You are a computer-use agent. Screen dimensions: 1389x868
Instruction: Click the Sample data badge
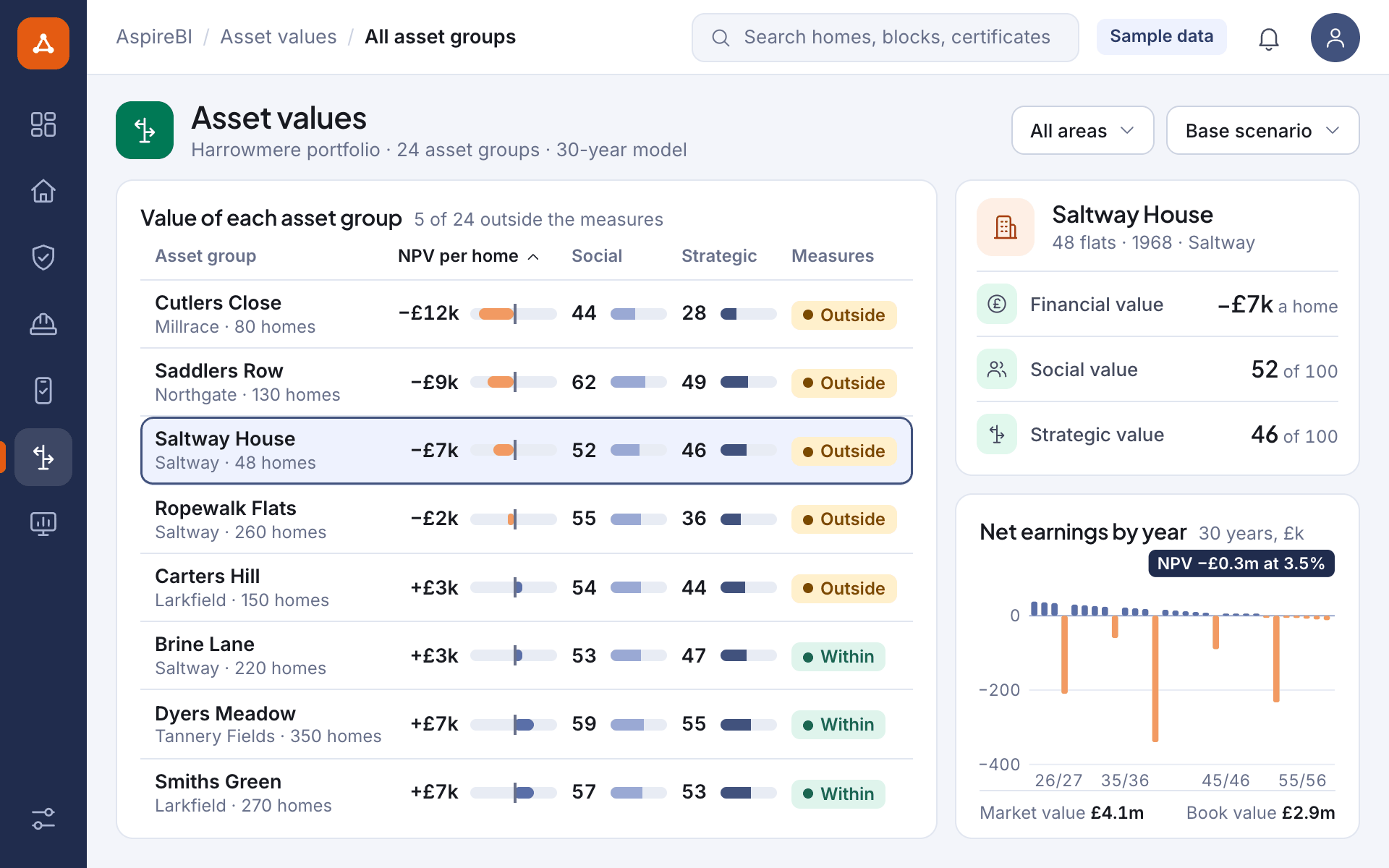click(1161, 36)
